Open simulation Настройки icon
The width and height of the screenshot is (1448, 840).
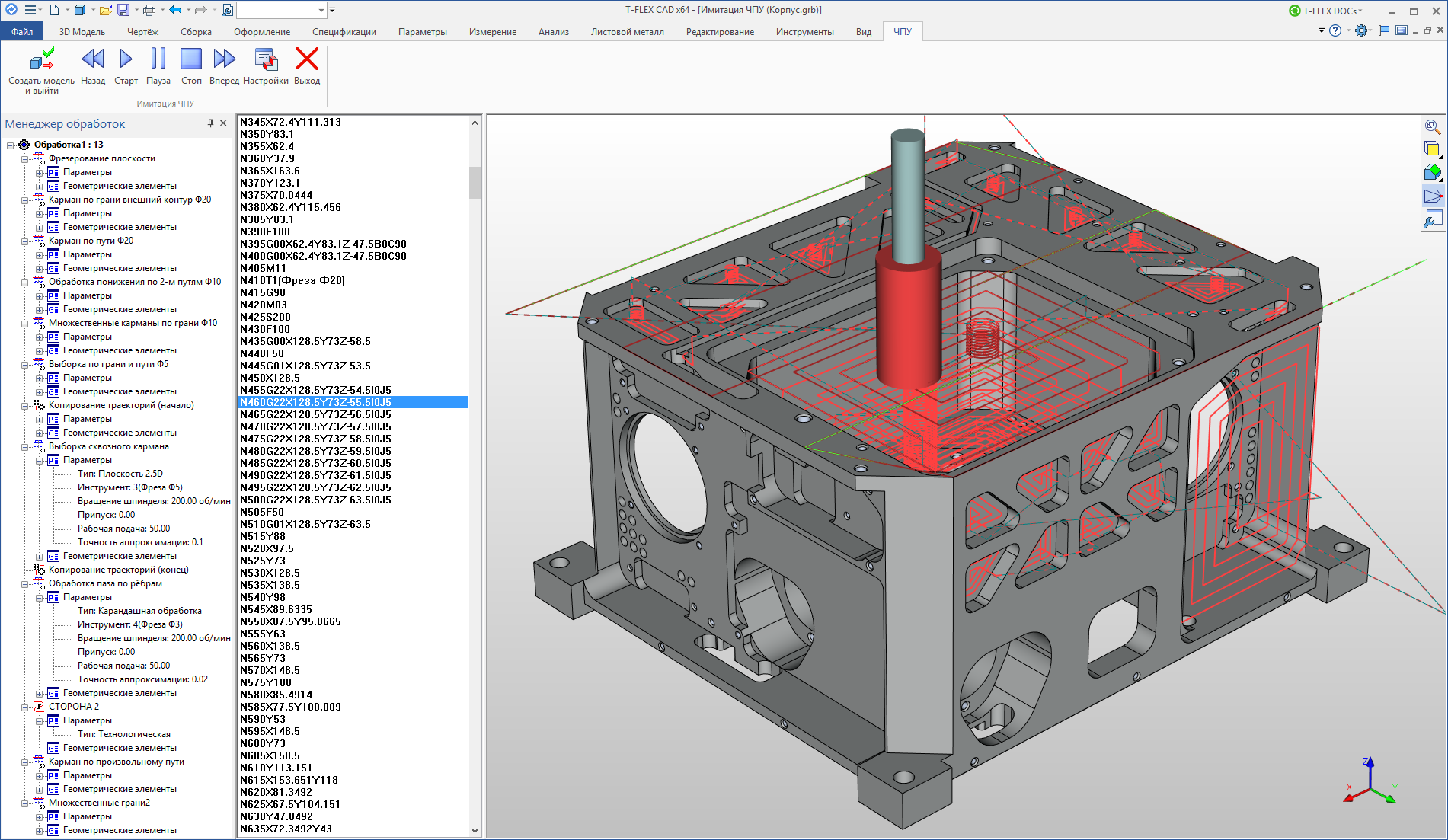coord(266,59)
